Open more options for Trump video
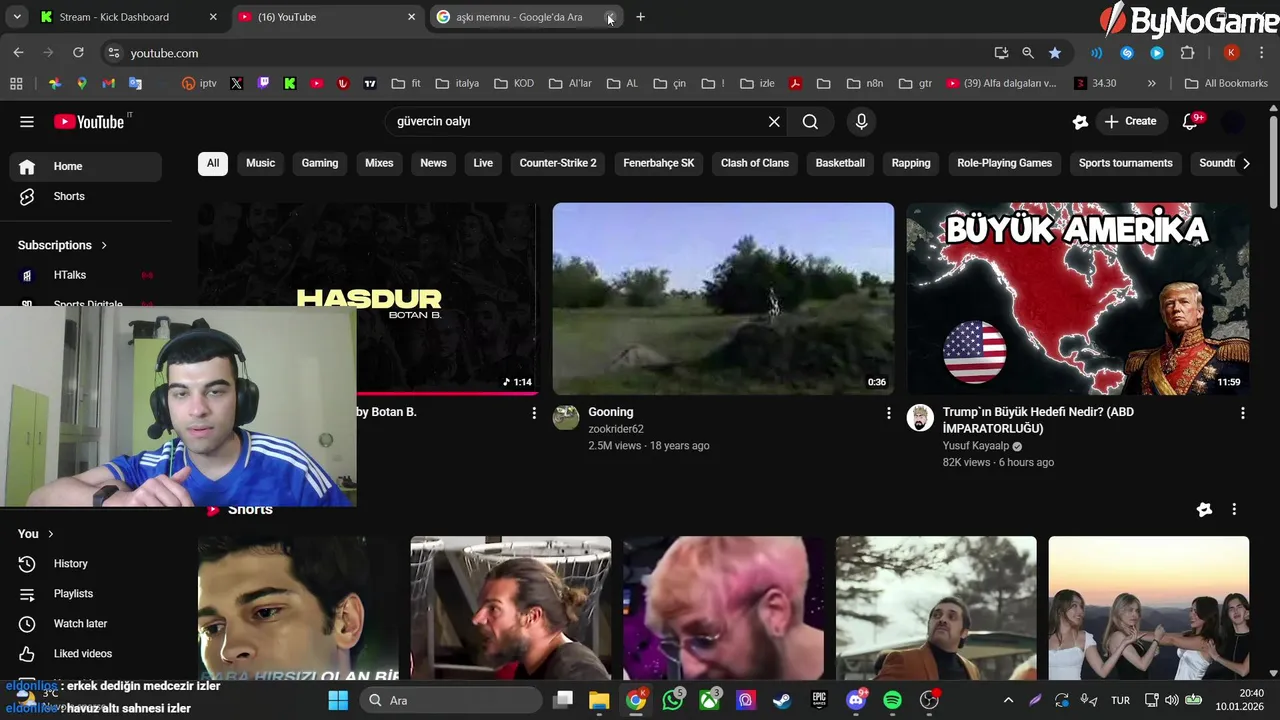The width and height of the screenshot is (1280, 720). click(x=1243, y=413)
